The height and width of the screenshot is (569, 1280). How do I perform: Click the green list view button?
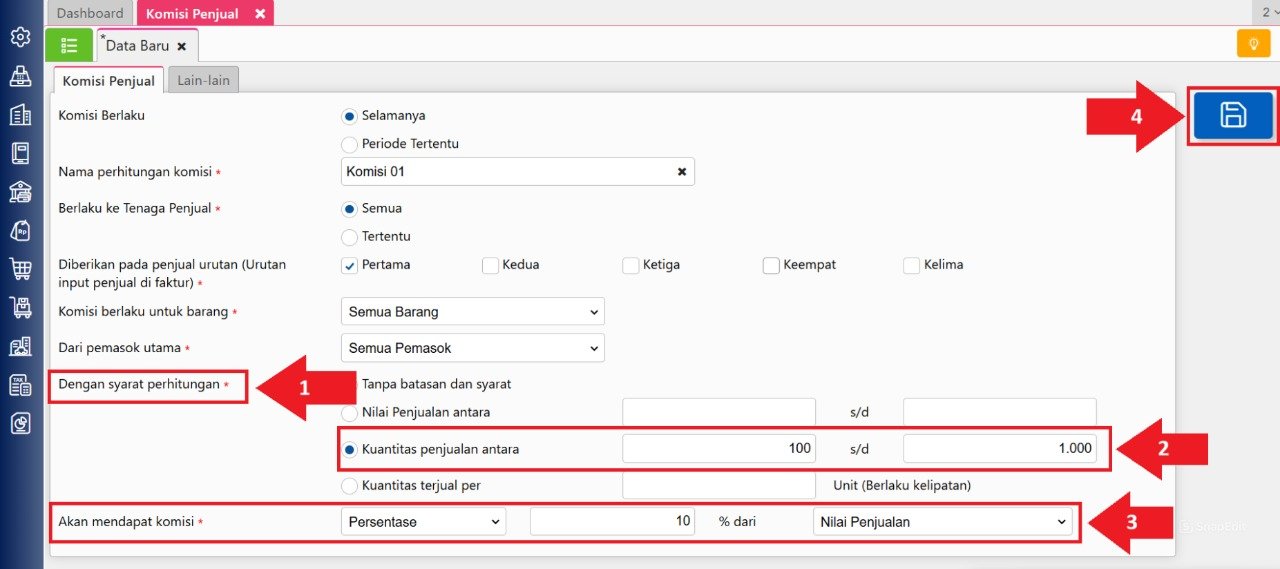point(69,45)
